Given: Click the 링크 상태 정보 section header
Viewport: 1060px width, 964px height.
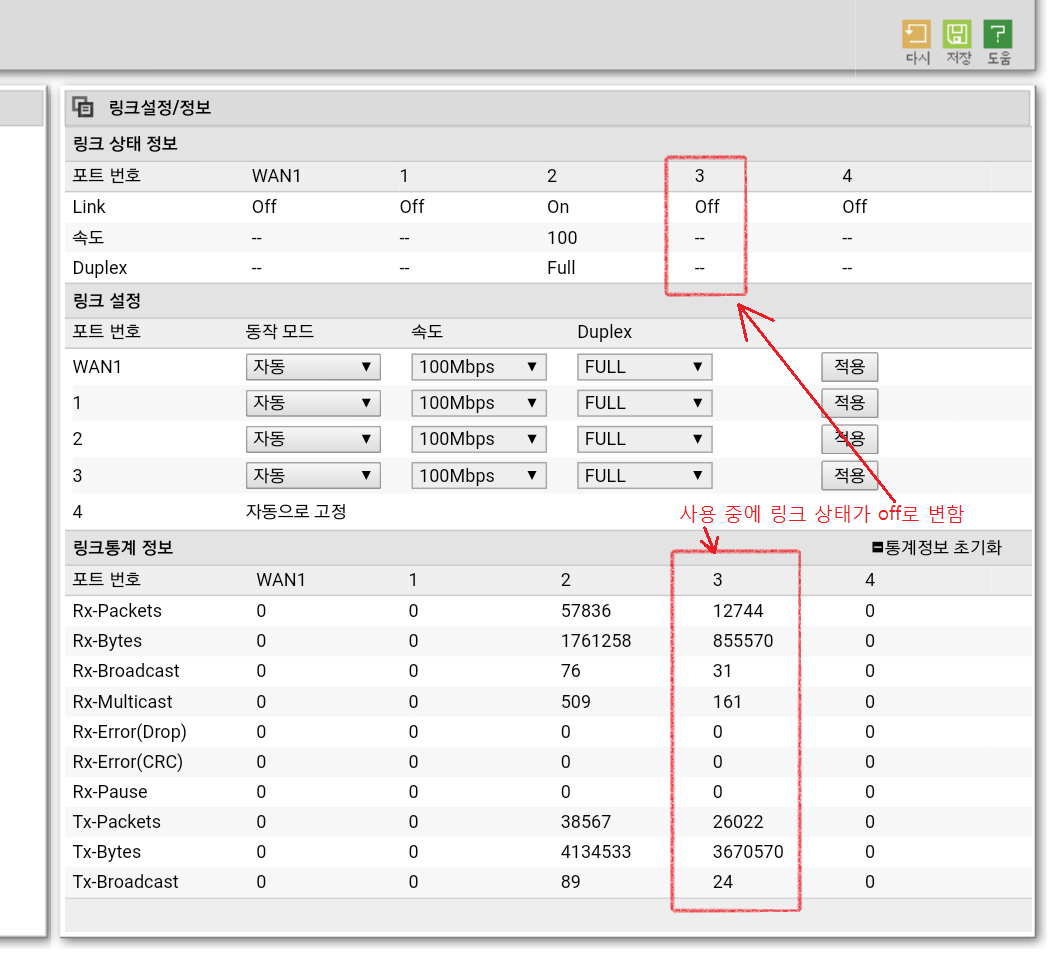Looking at the screenshot, I should [126, 145].
